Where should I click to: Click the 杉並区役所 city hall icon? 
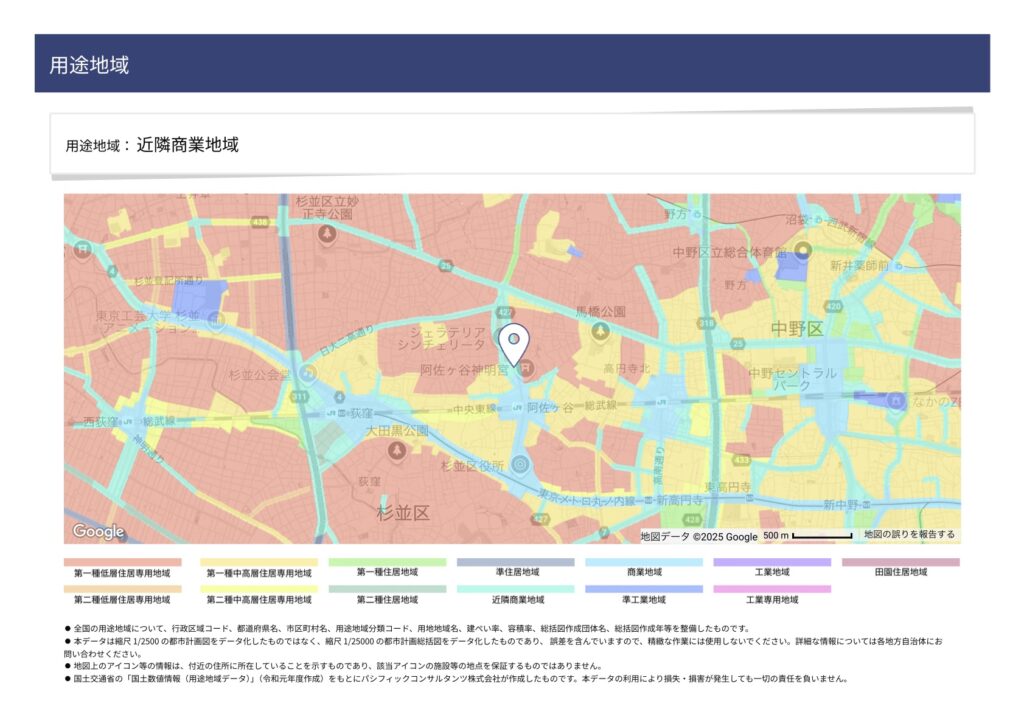point(519,464)
